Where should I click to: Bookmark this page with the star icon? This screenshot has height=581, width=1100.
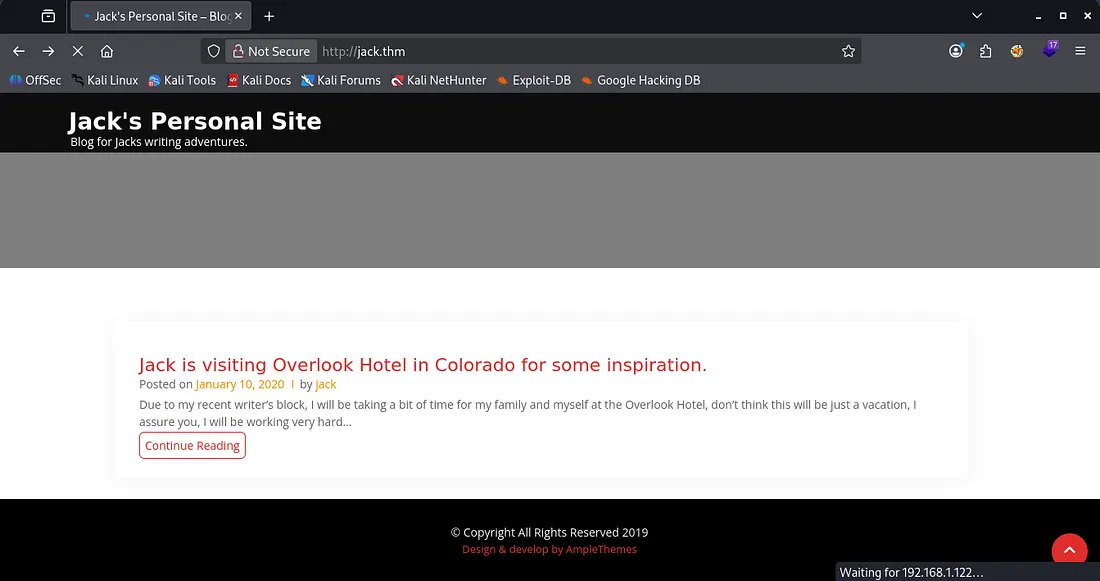tap(848, 51)
